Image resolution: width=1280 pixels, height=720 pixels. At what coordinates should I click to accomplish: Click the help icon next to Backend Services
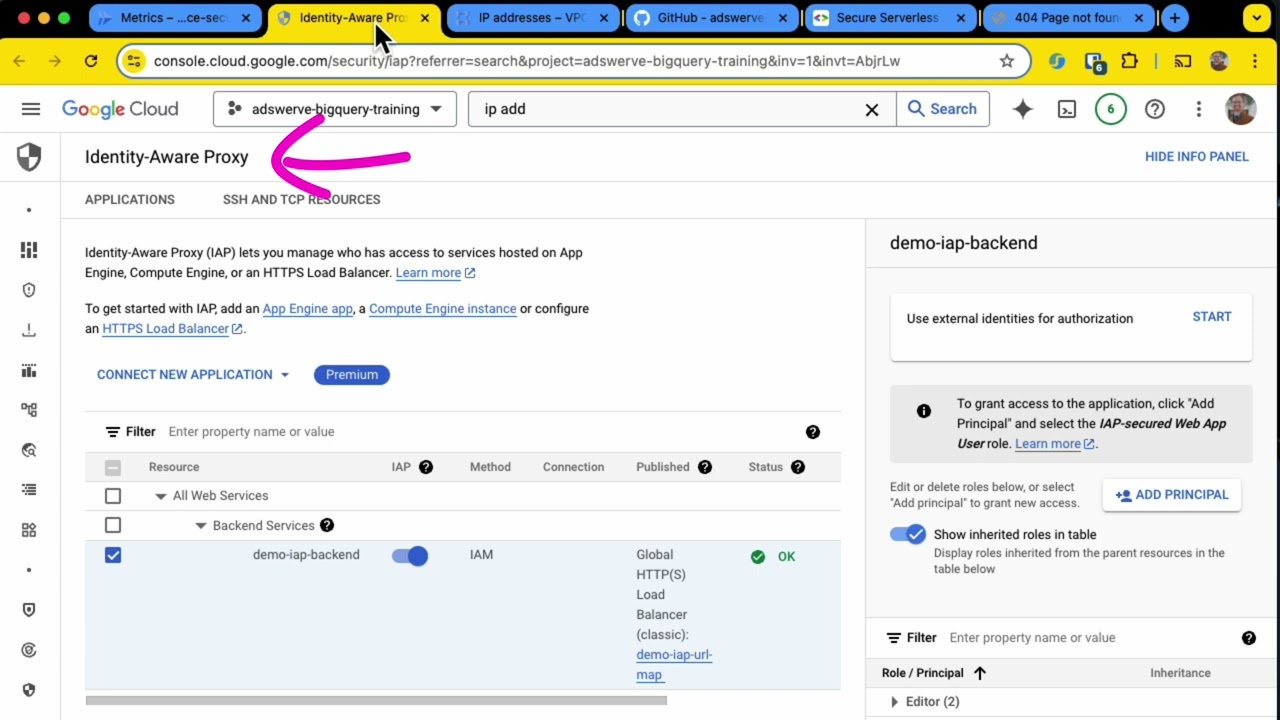327,525
